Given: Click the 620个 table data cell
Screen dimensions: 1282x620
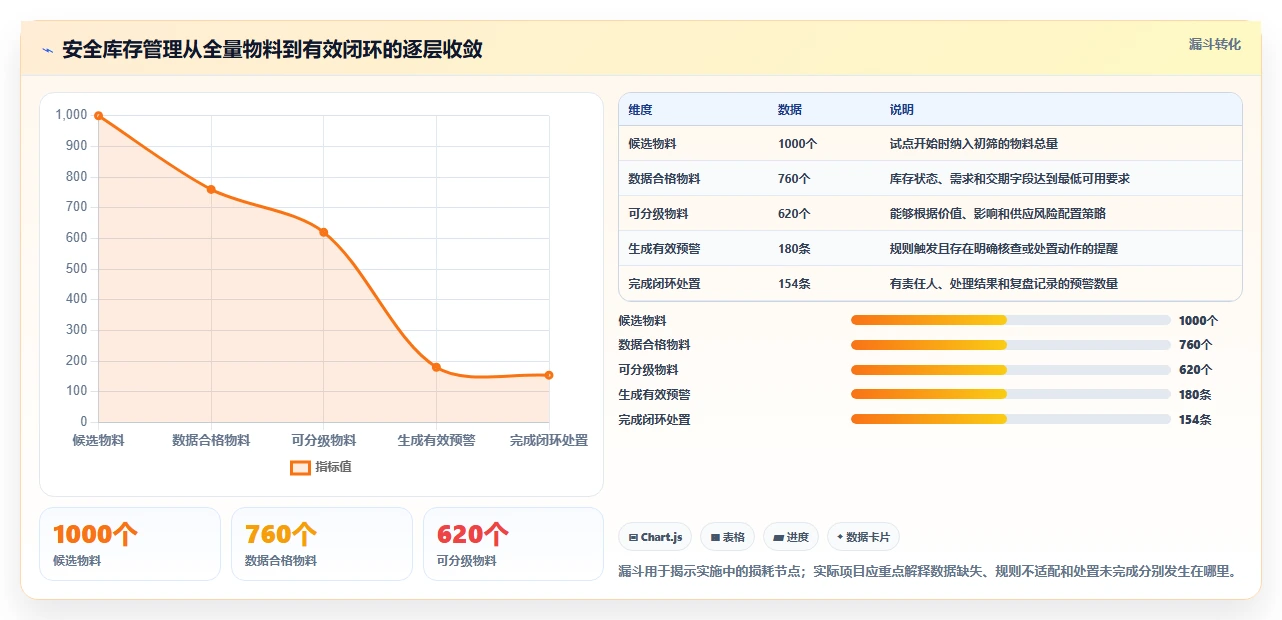Looking at the screenshot, I should [795, 214].
